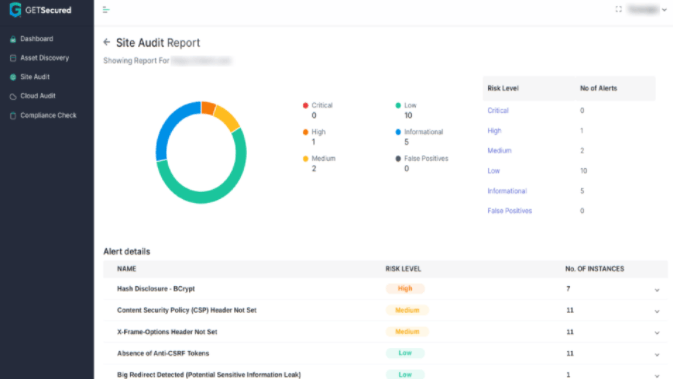Toggle the Informational legend entry in chart
Screen dimensions: 673x388
tap(419, 132)
